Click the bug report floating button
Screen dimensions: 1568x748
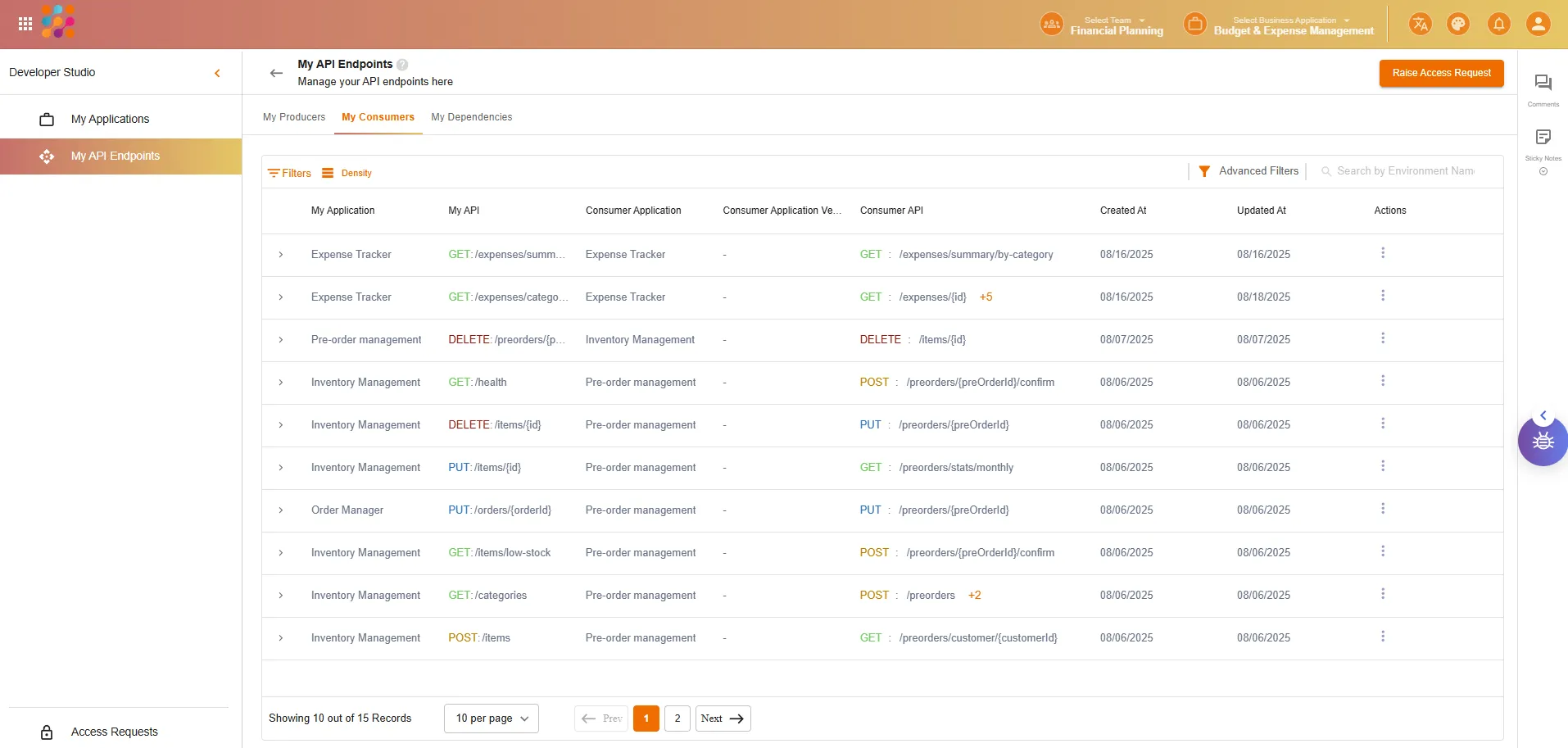pyautogui.click(x=1543, y=442)
